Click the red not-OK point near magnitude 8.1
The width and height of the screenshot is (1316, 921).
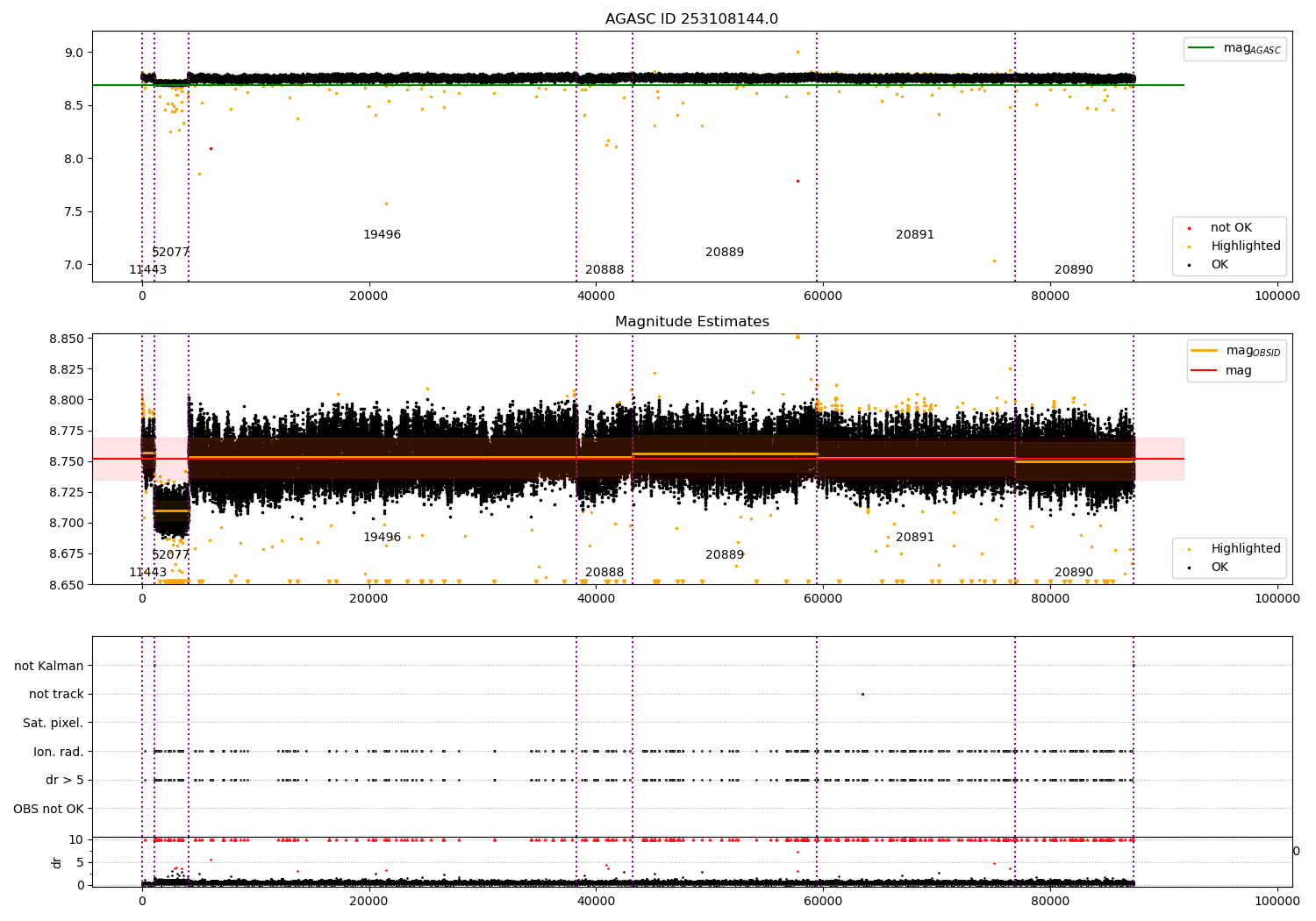point(211,149)
